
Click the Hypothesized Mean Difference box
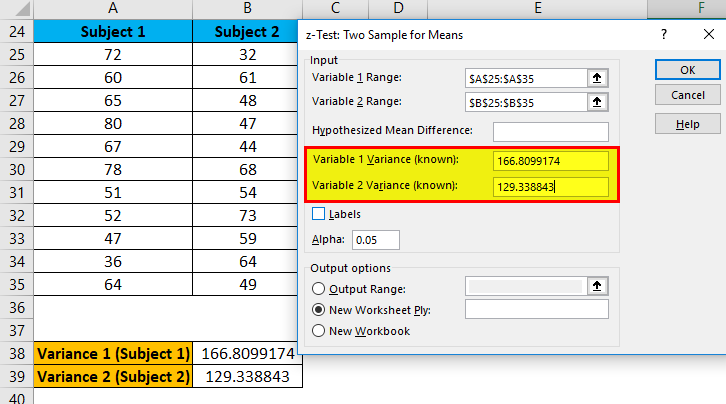(551, 132)
